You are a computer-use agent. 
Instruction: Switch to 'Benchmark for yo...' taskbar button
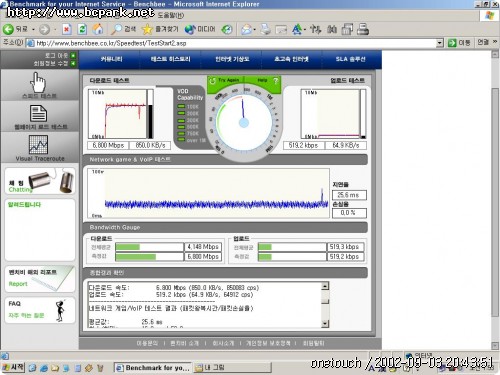(153, 368)
